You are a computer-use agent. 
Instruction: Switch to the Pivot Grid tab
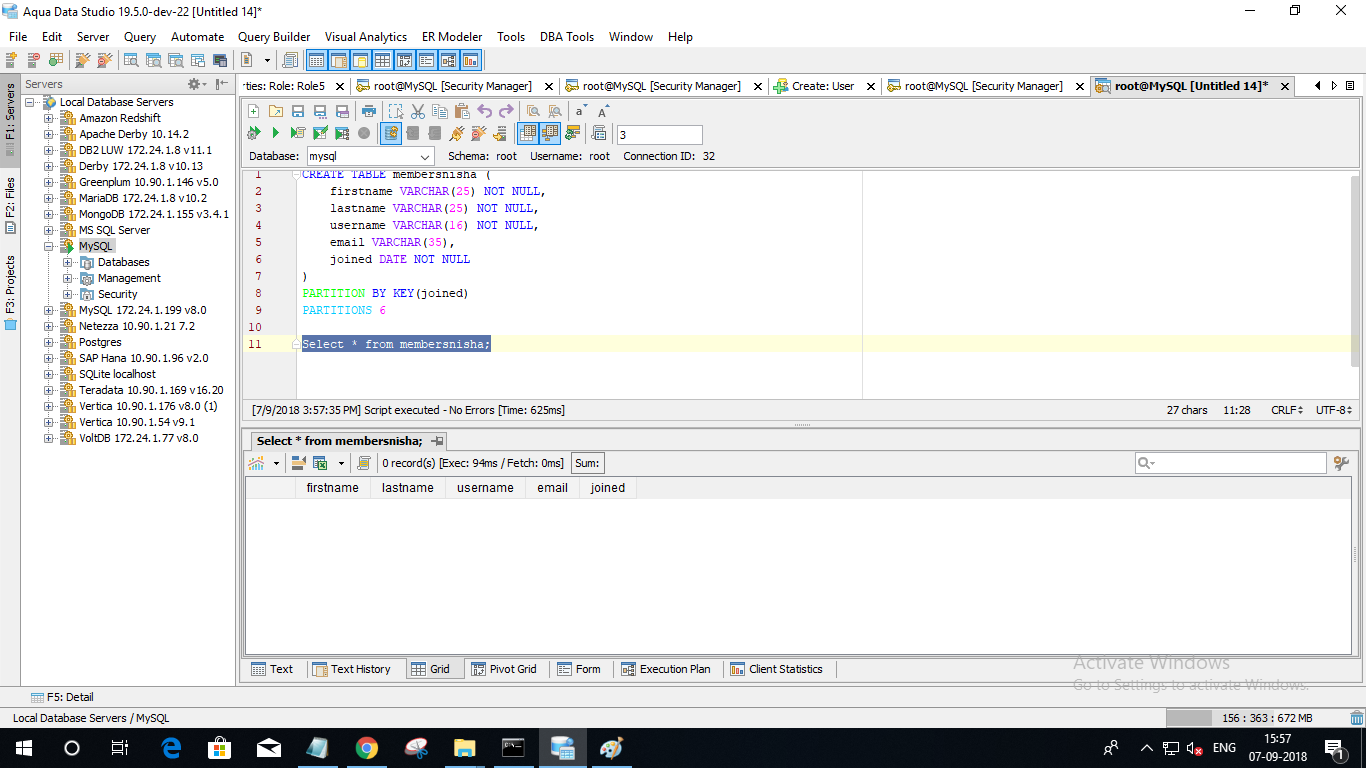(504, 669)
